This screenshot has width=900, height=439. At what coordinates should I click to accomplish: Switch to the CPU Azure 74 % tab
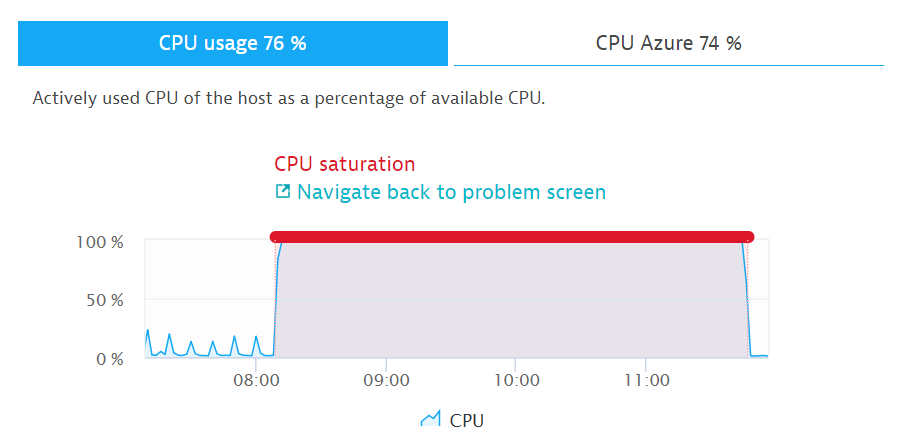tap(668, 44)
